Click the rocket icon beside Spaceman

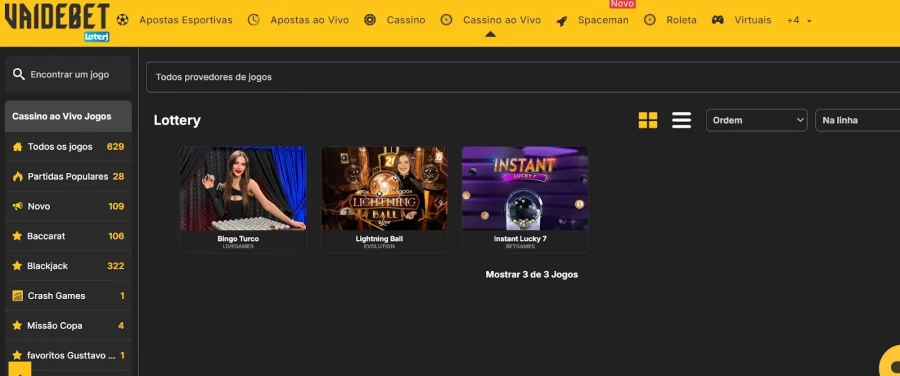coord(562,21)
